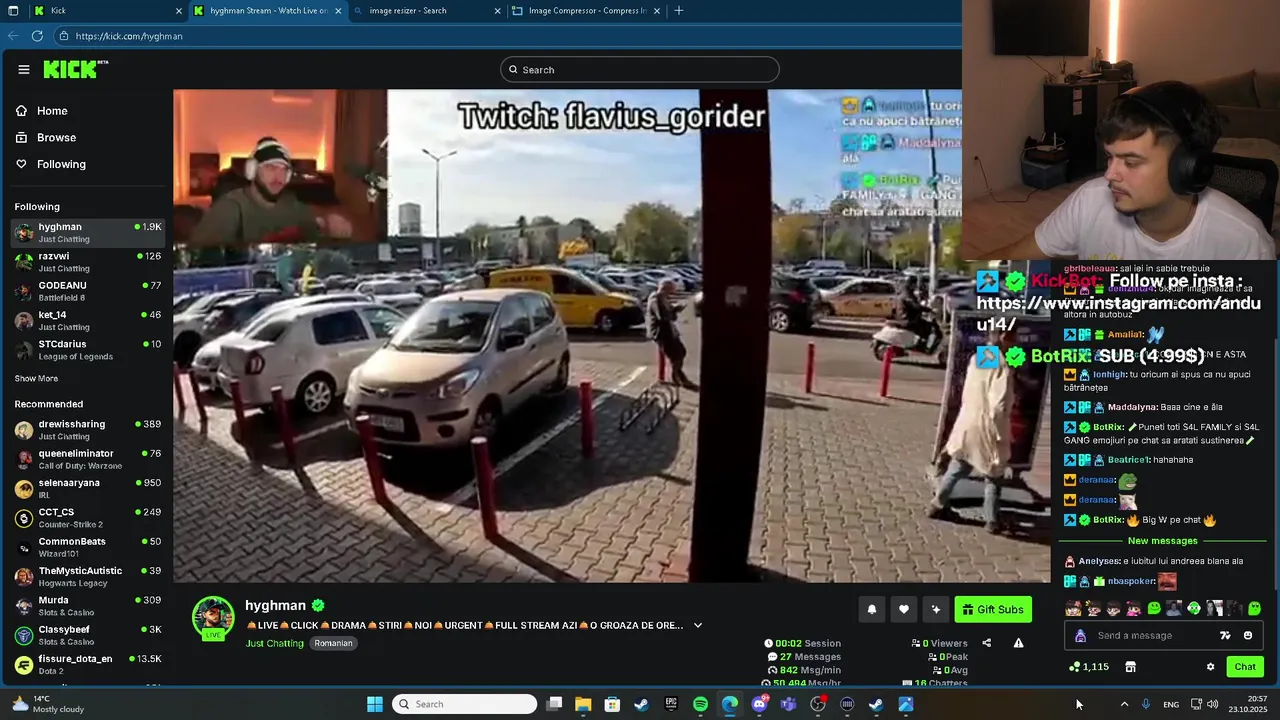Screen dimensions: 1280x720
Task: Select the hyghman followed channel
Action: [x=88, y=232]
